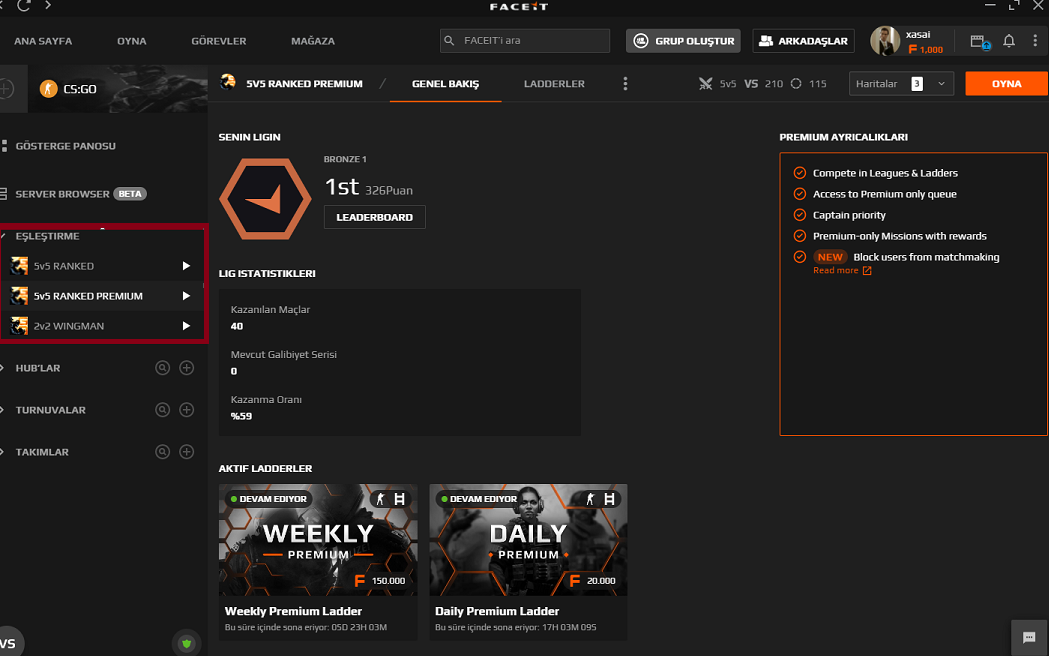Click the search magnifier icon in FACEIT search

[450, 41]
